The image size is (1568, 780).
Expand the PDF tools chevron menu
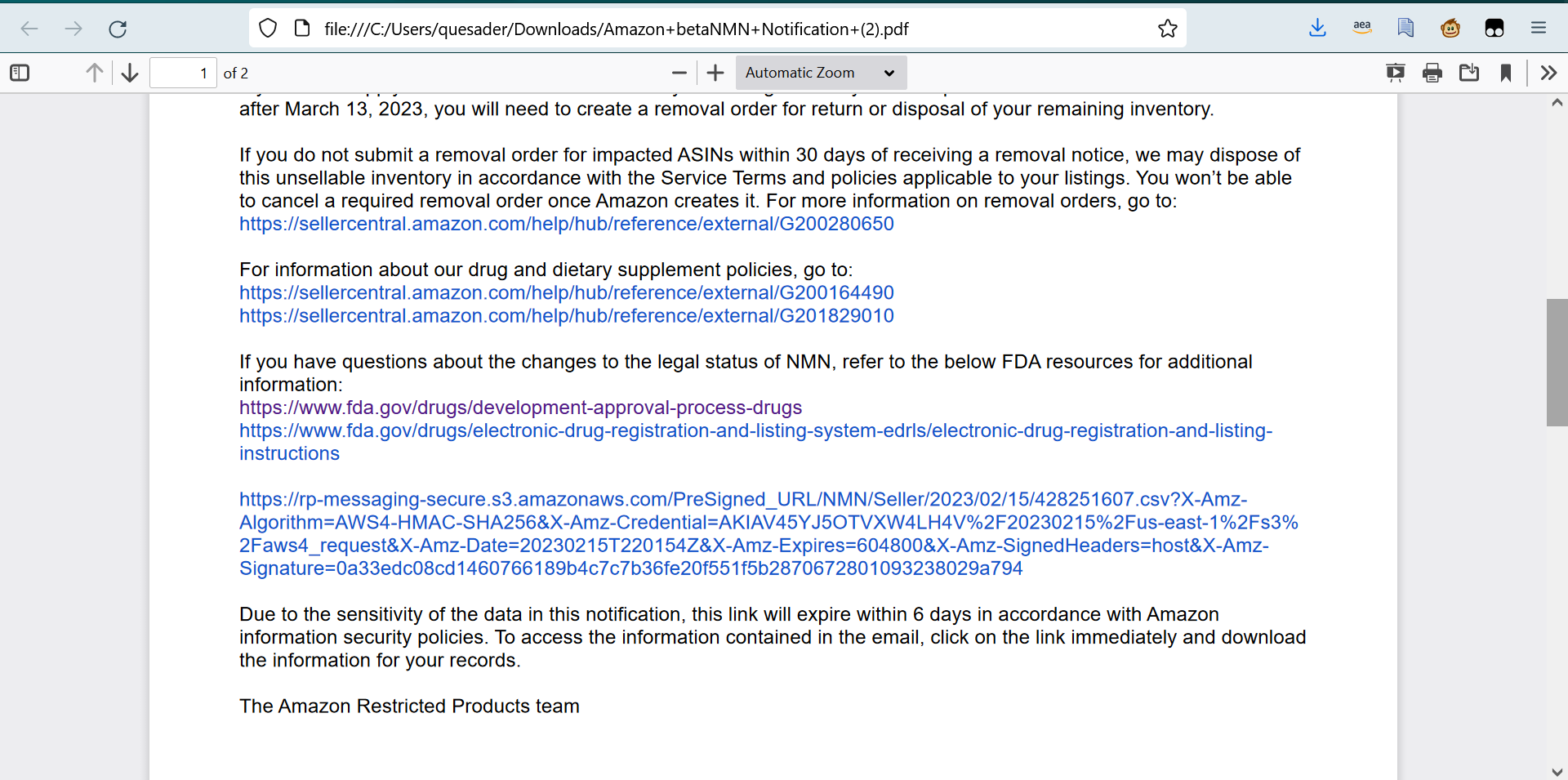click(1548, 73)
